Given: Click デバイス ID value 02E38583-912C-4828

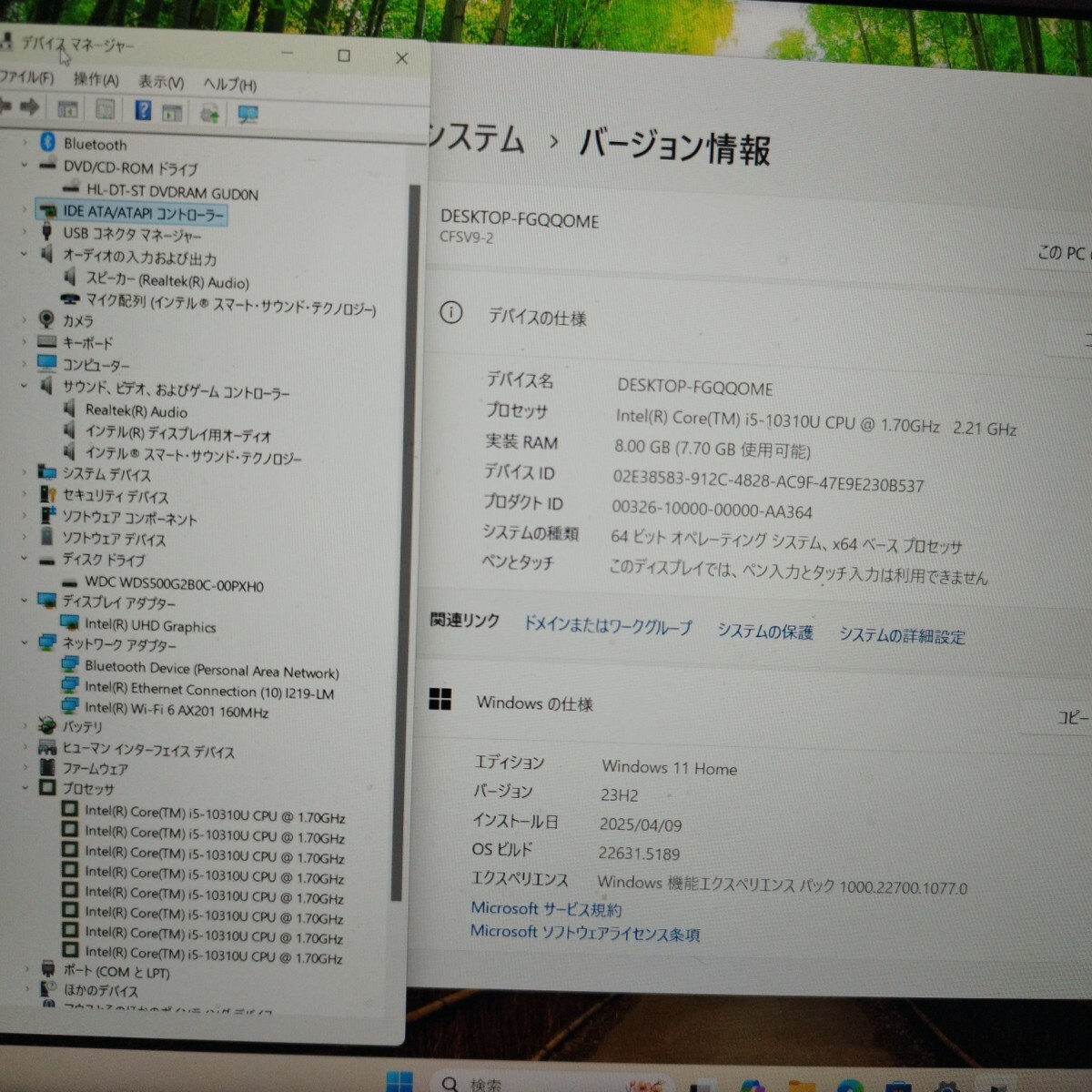Looking at the screenshot, I should pos(768,480).
